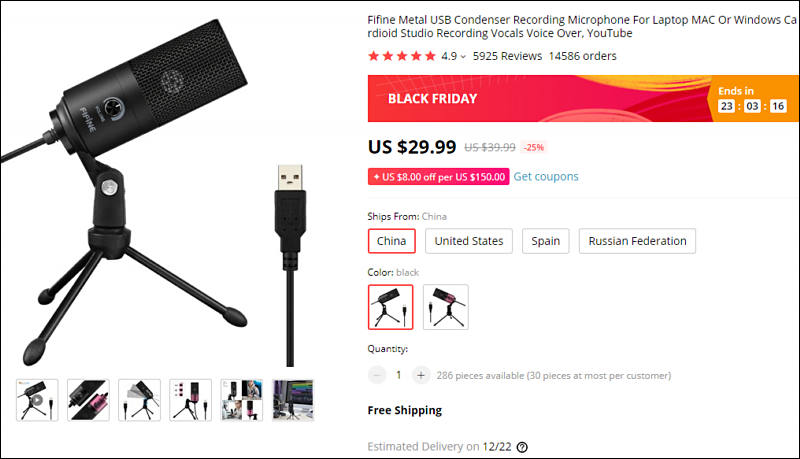Select the pink microphone color swatch
Screen dimensions: 800x459
click(445, 307)
